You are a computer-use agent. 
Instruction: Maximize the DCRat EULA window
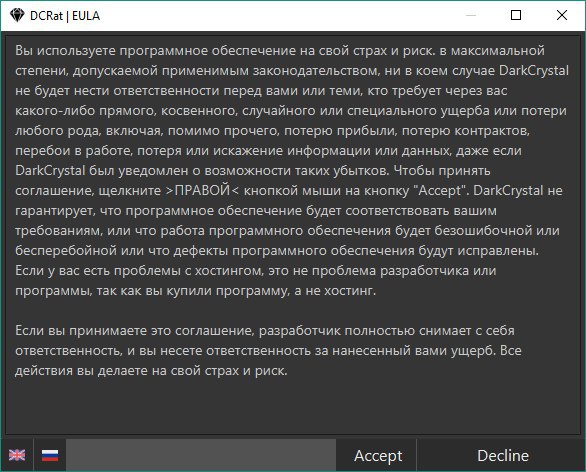click(x=516, y=15)
